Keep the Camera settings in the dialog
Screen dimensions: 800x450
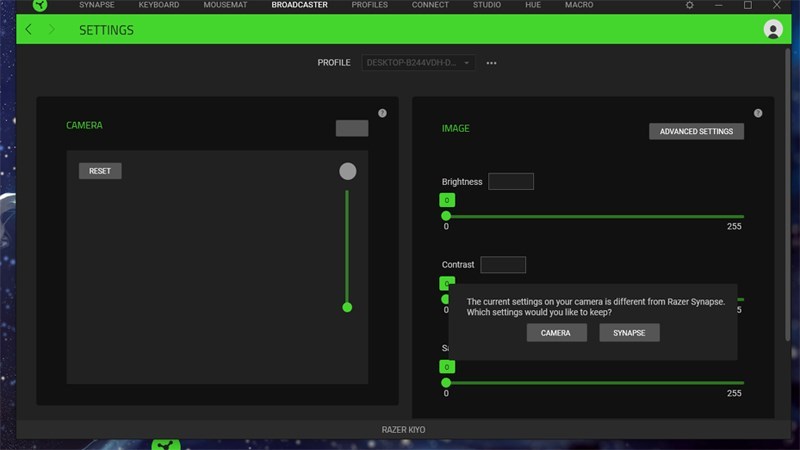(557, 333)
